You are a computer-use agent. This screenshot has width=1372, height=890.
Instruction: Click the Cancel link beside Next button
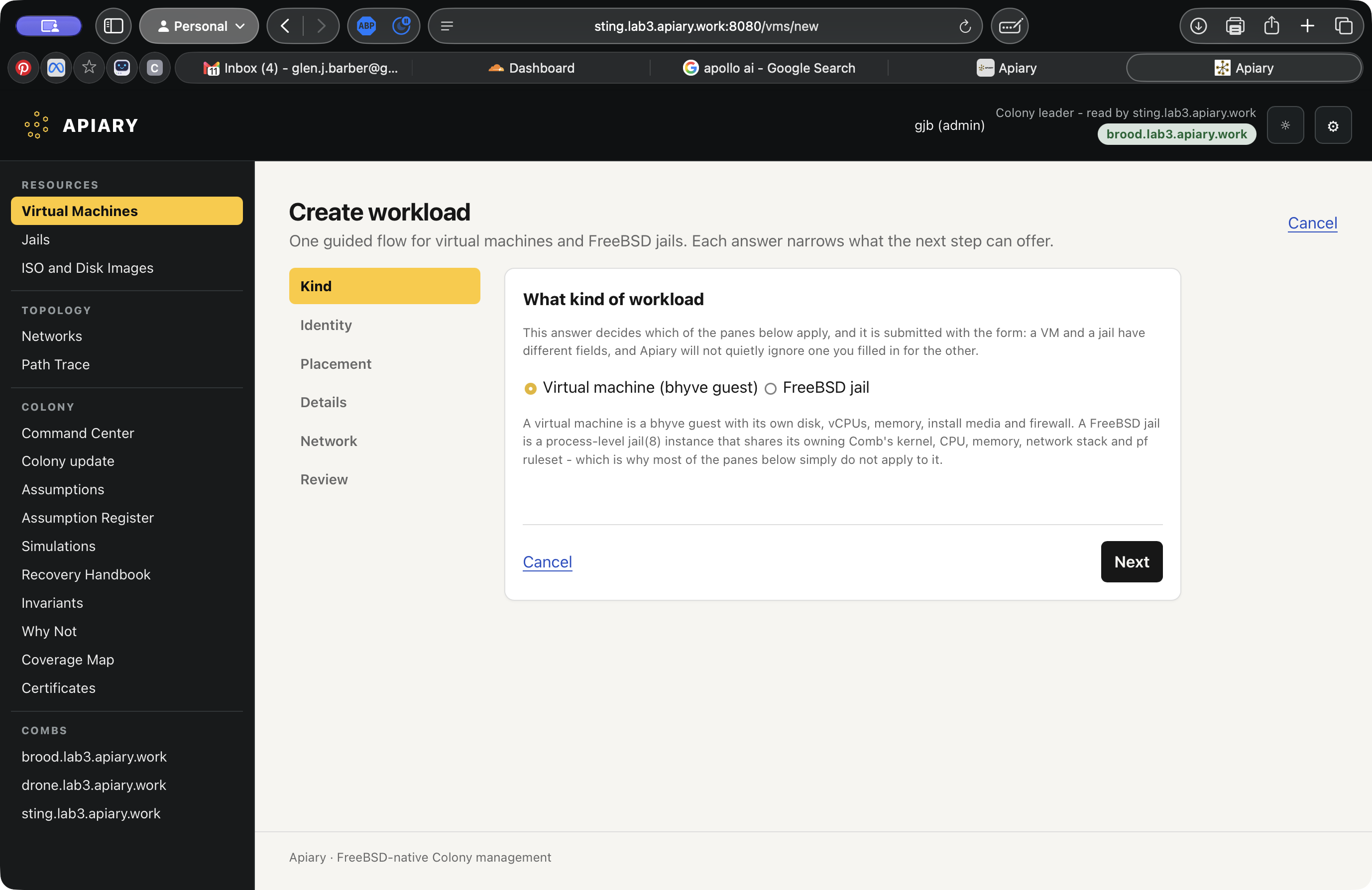(547, 562)
